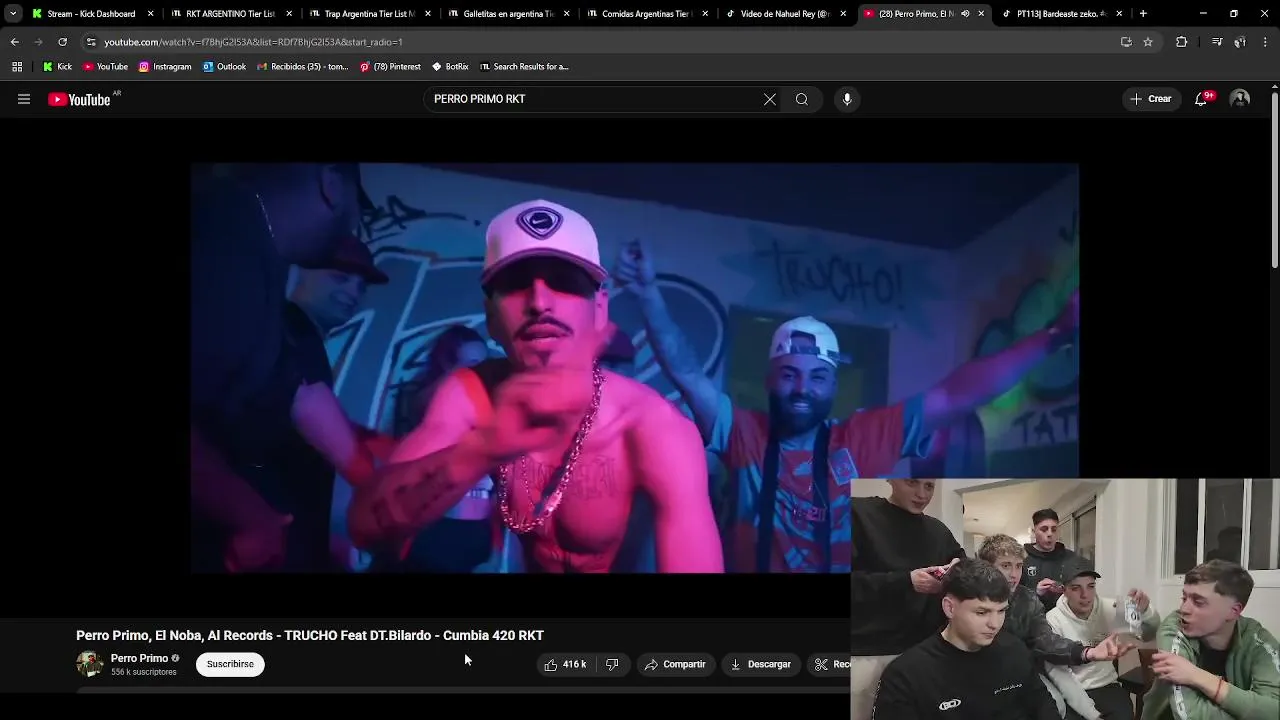The width and height of the screenshot is (1280, 720).
Task: Share the video with Compartir
Action: 675,664
